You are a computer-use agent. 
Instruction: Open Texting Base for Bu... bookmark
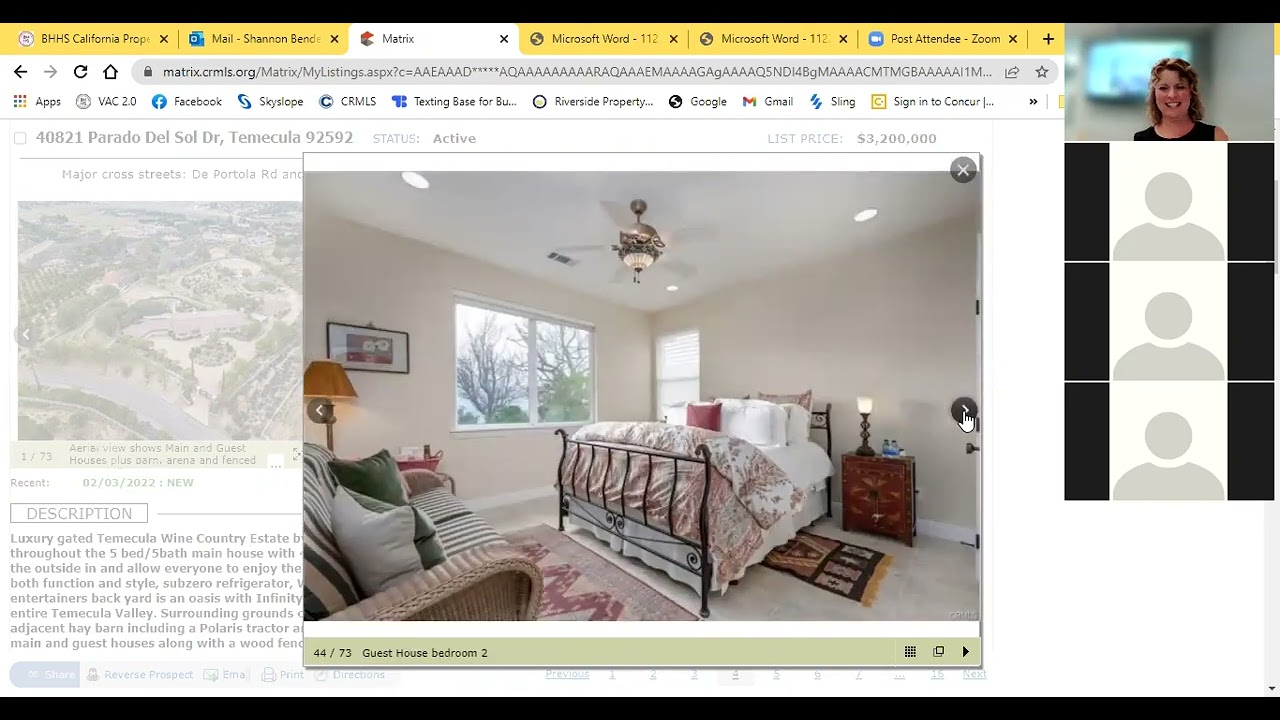pyautogui.click(x=454, y=101)
